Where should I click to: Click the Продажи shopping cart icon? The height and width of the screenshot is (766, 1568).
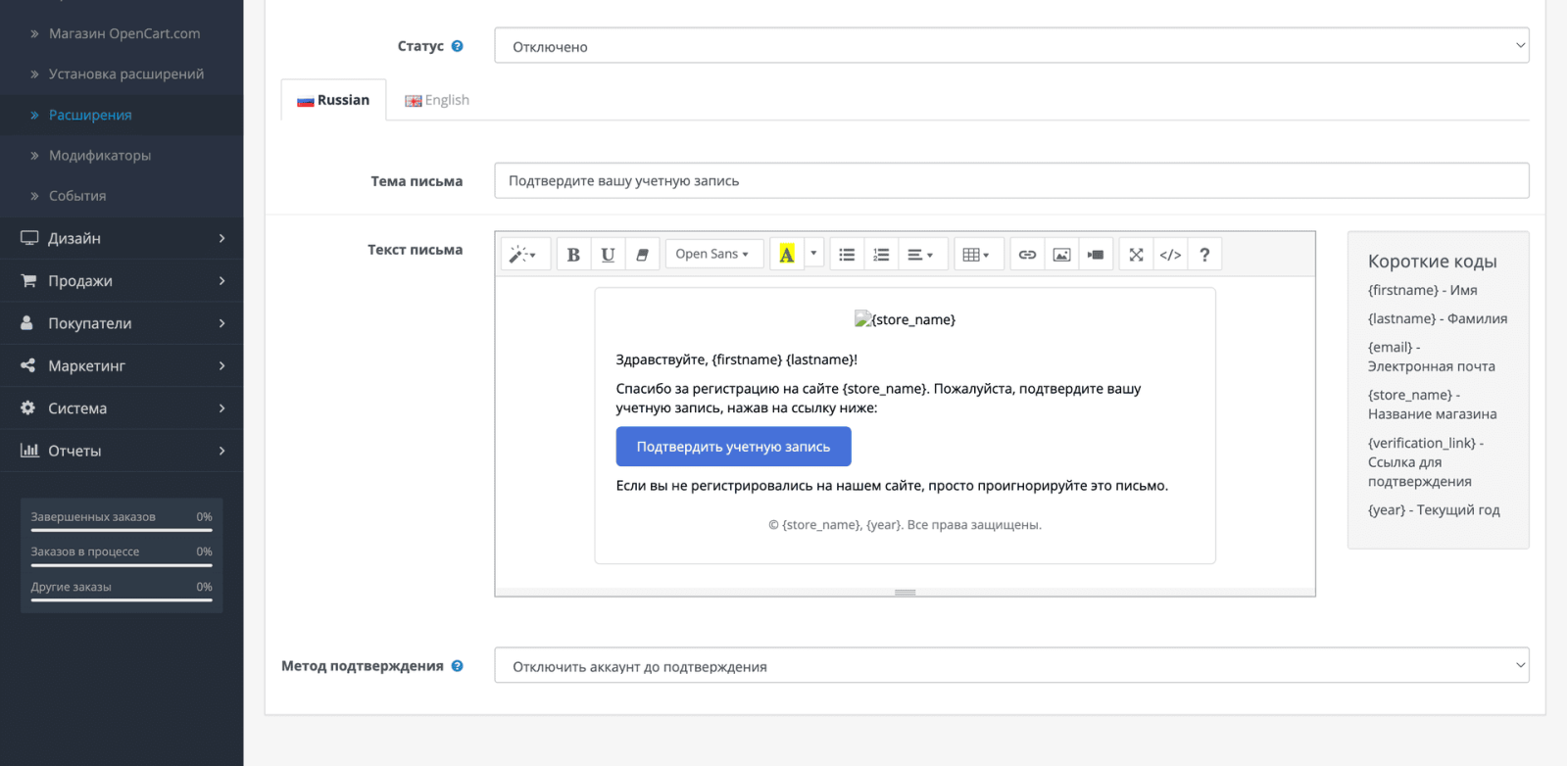coord(28,280)
